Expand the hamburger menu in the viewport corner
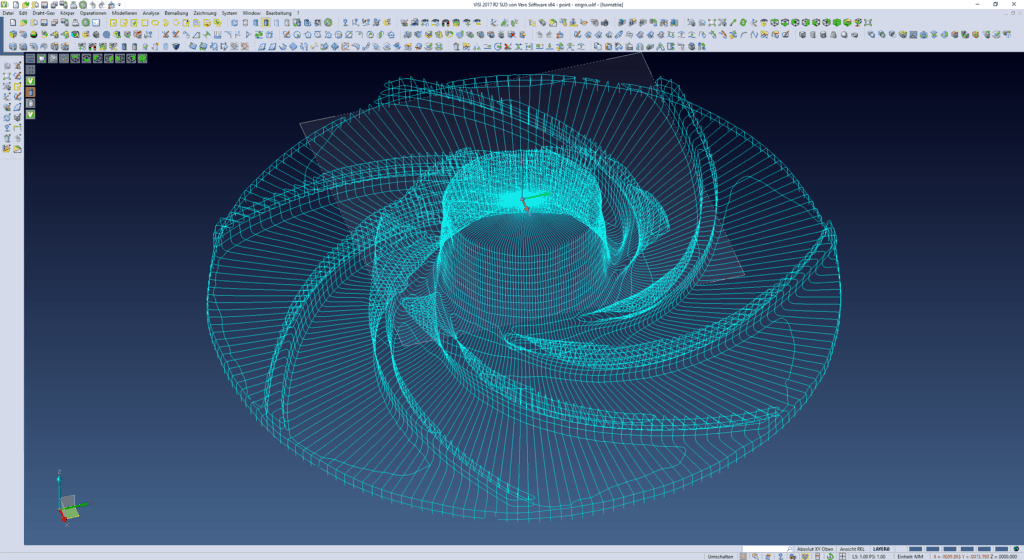1024x560 pixels. (30, 58)
